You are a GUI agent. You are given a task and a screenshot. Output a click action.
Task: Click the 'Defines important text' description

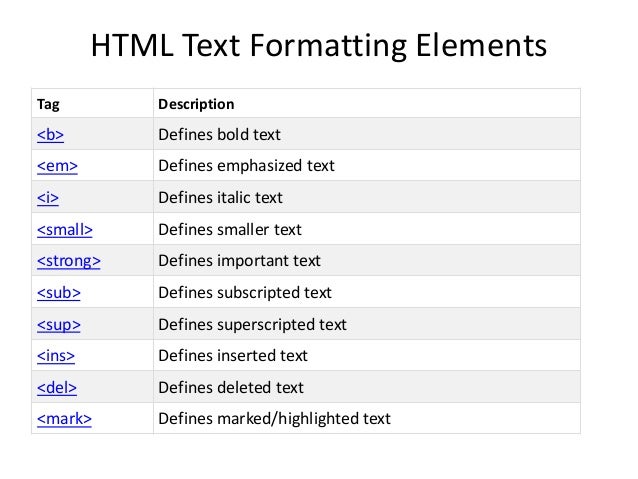(239, 261)
